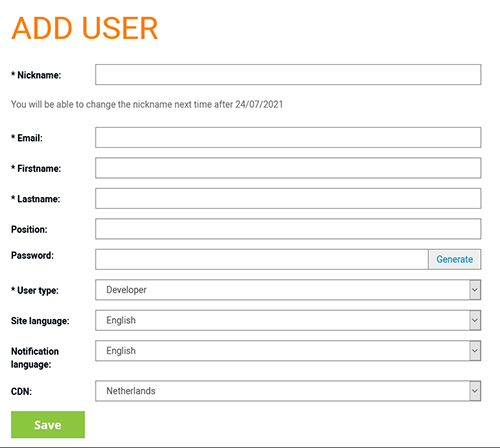The height and width of the screenshot is (448, 500).
Task: Expand the CDN dropdown showing Netherlands
Action: point(288,391)
